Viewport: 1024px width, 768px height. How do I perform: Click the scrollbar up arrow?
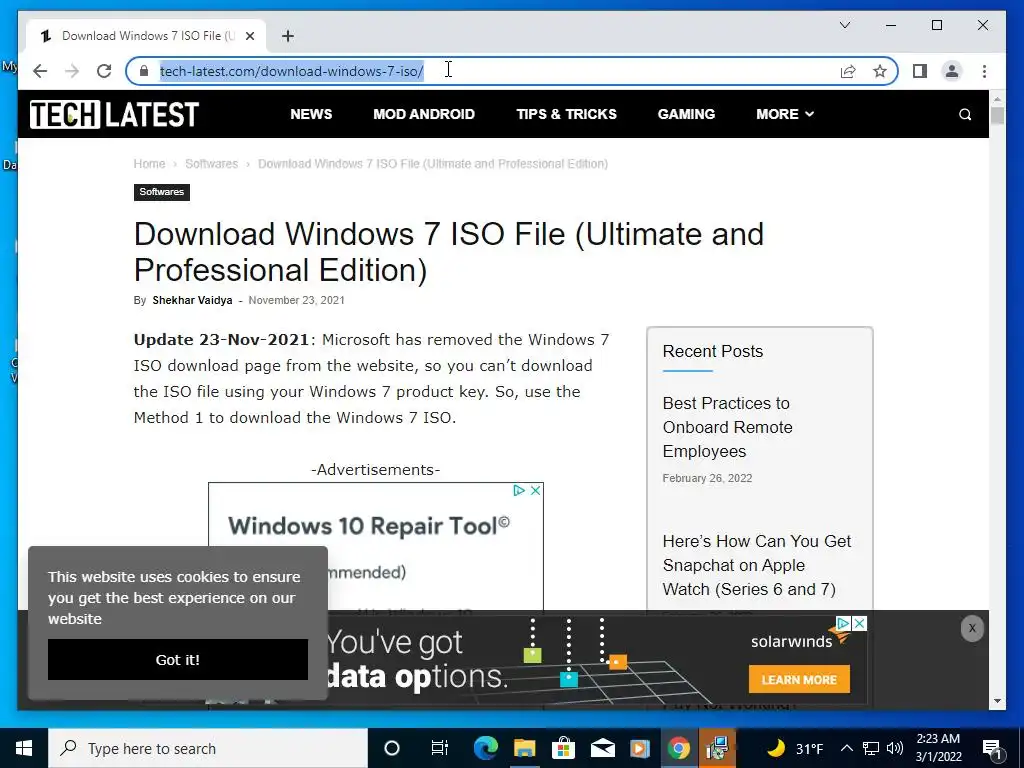tap(997, 99)
